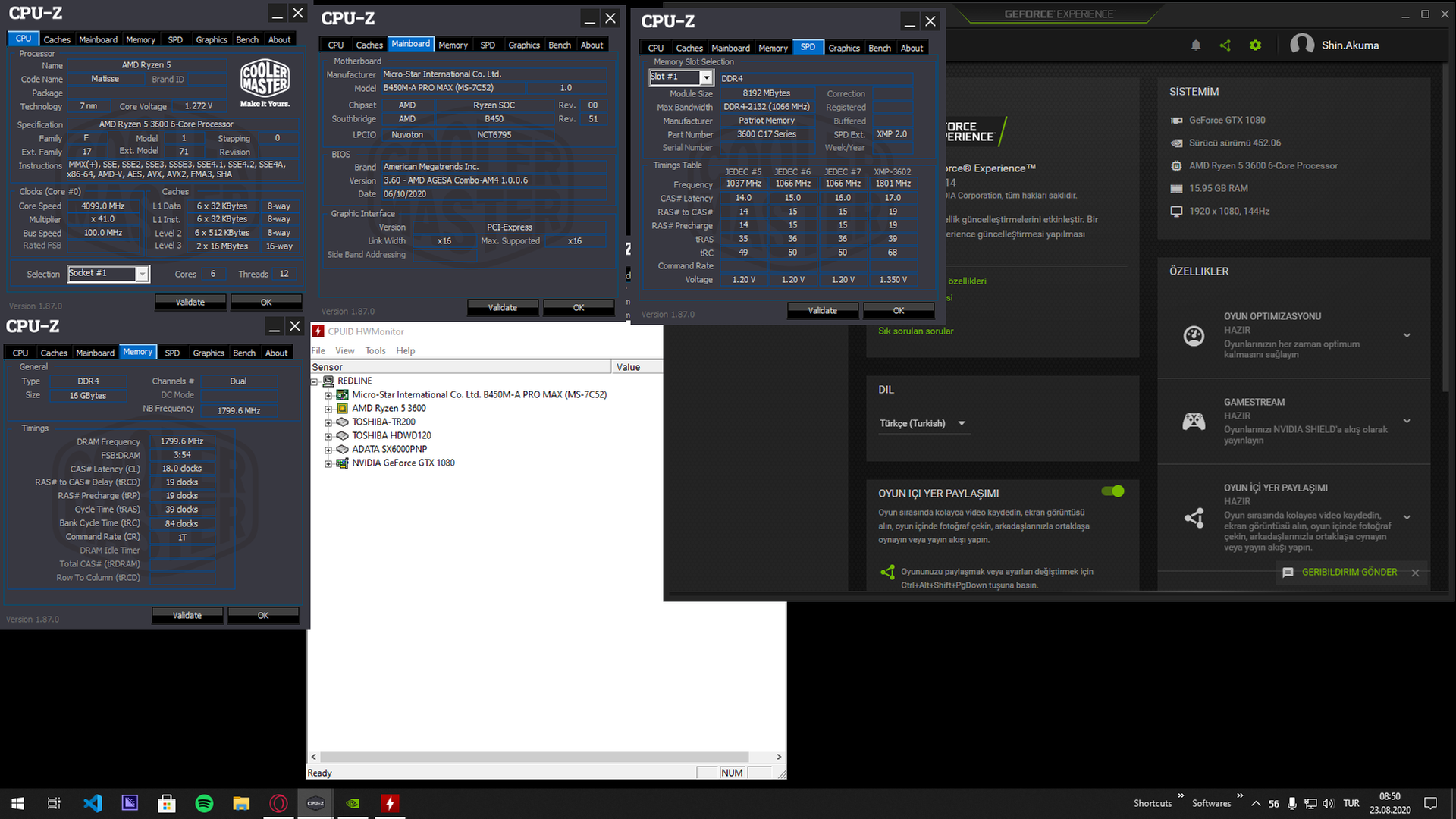Open Spotify from taskbar

click(204, 803)
